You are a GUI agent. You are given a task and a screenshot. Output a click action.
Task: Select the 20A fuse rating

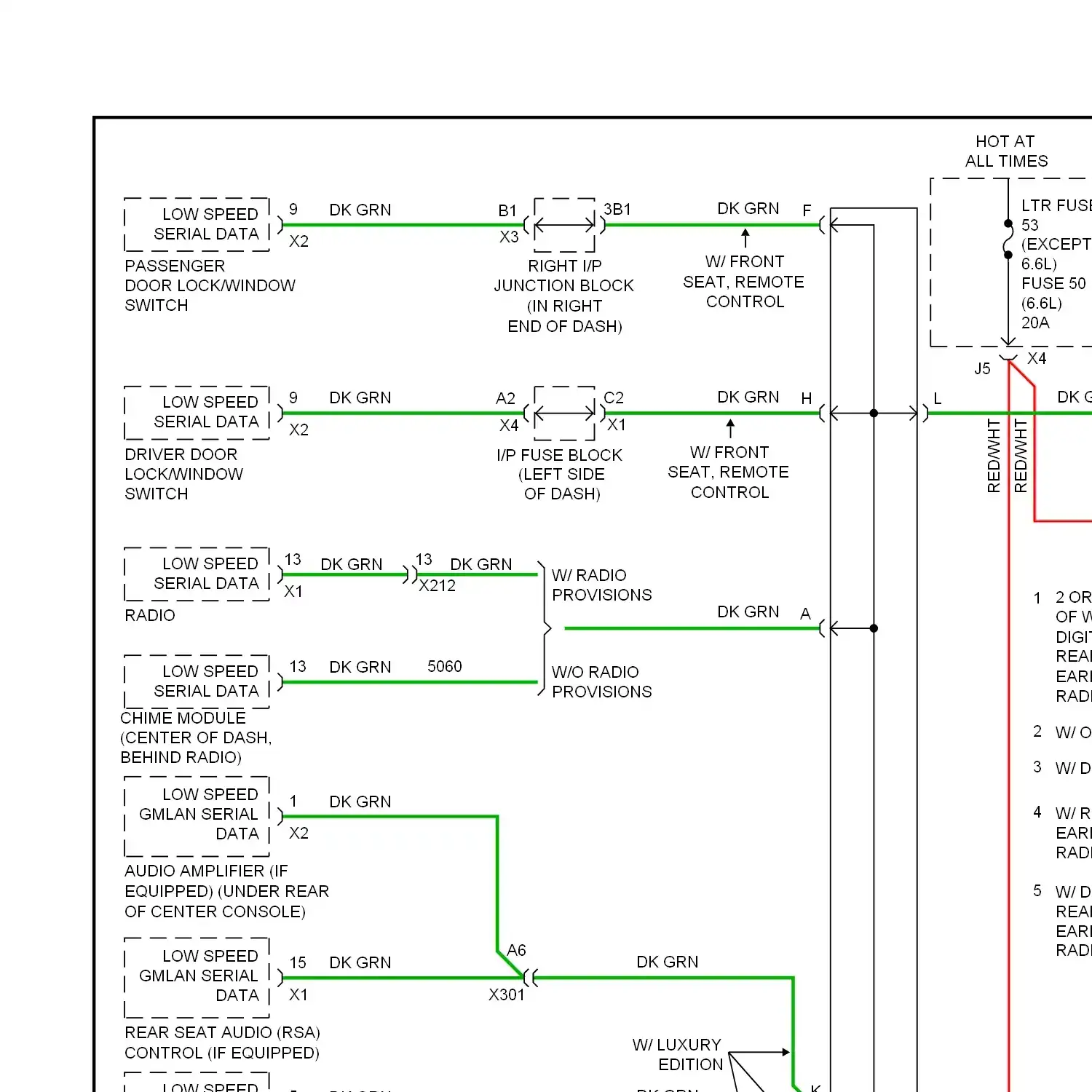tap(1035, 323)
